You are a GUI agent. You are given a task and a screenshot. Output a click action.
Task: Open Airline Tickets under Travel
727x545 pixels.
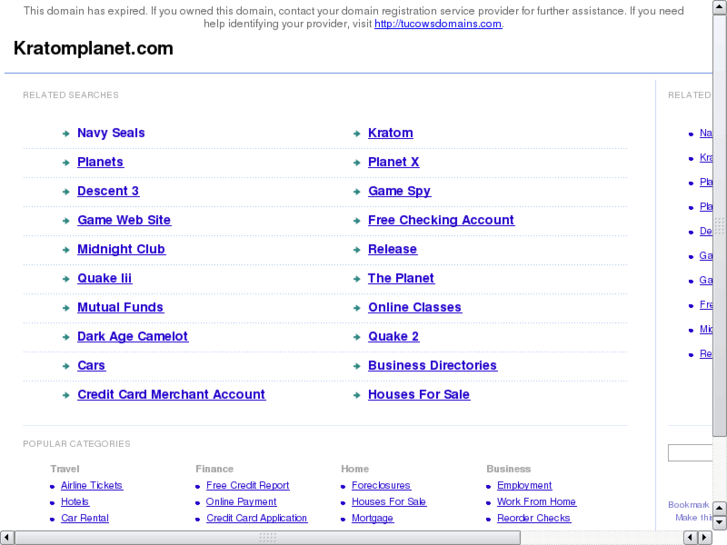pyautogui.click(x=92, y=486)
